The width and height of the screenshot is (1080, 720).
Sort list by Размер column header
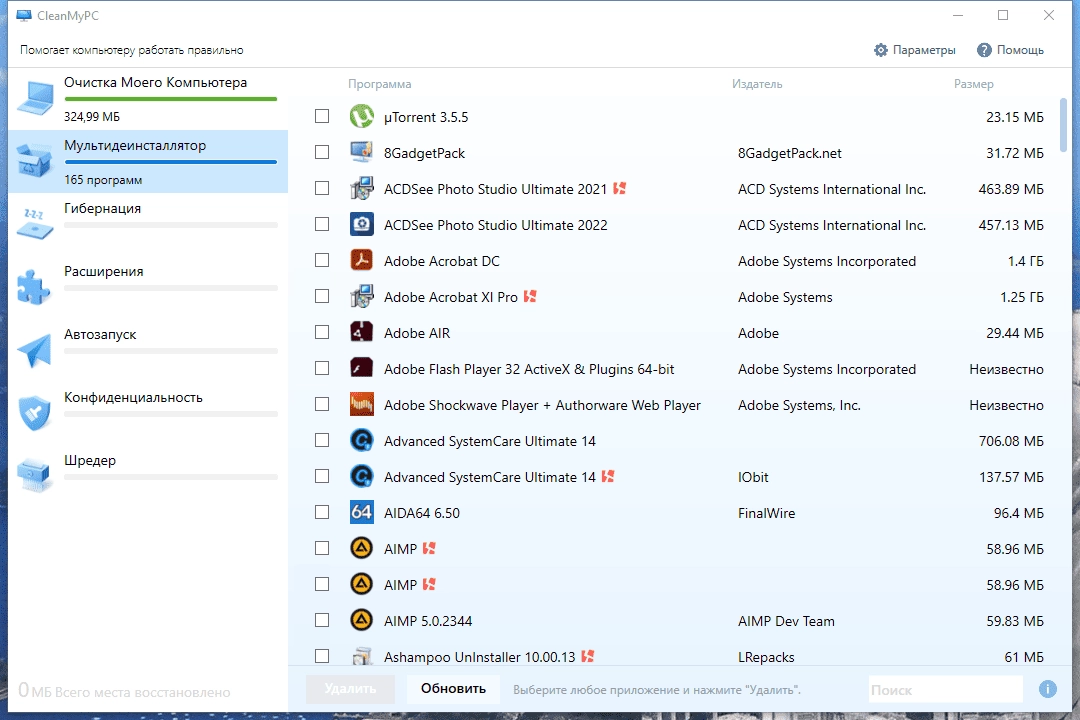pos(973,84)
